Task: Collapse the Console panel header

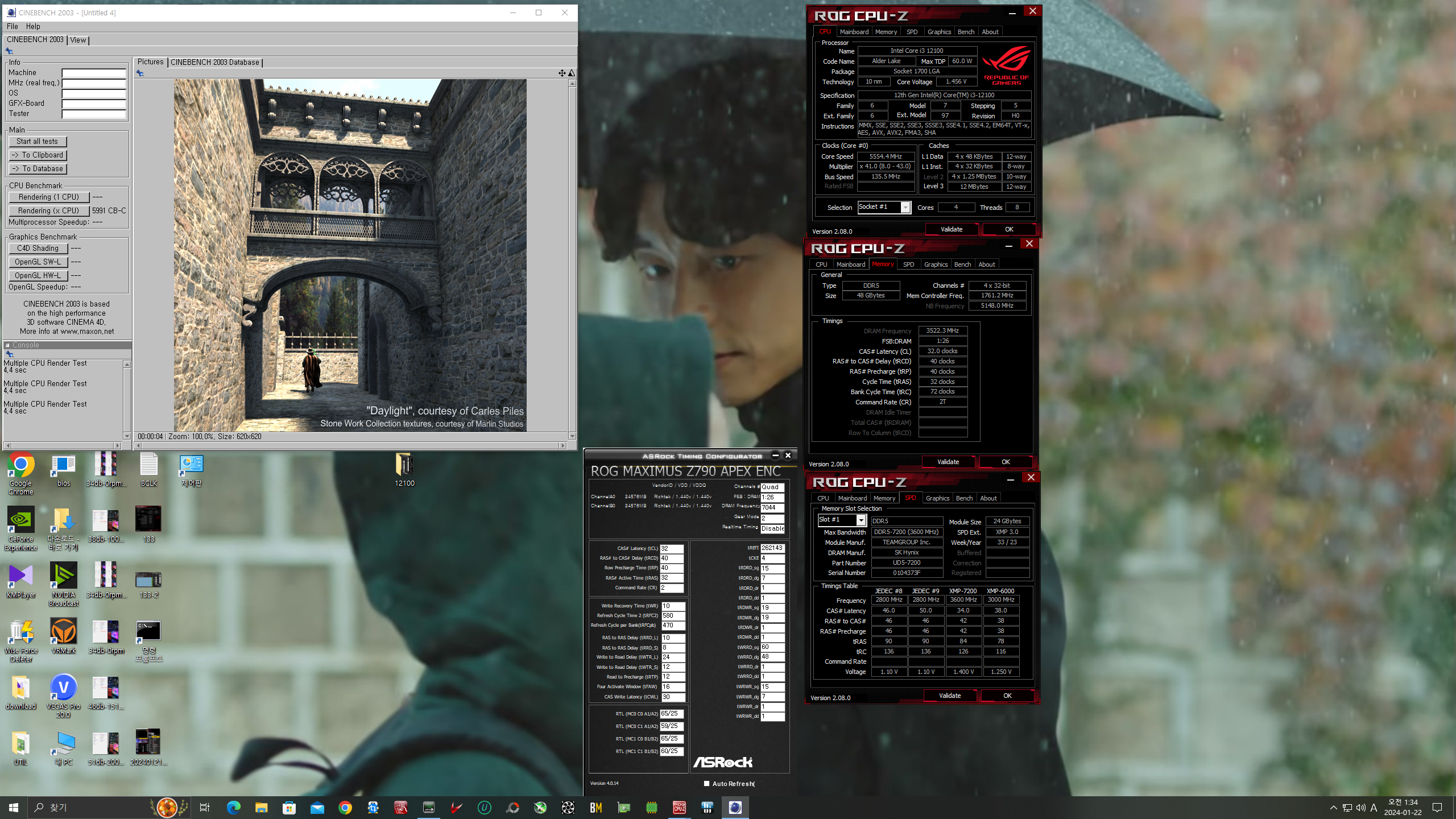Action: click(x=7, y=345)
